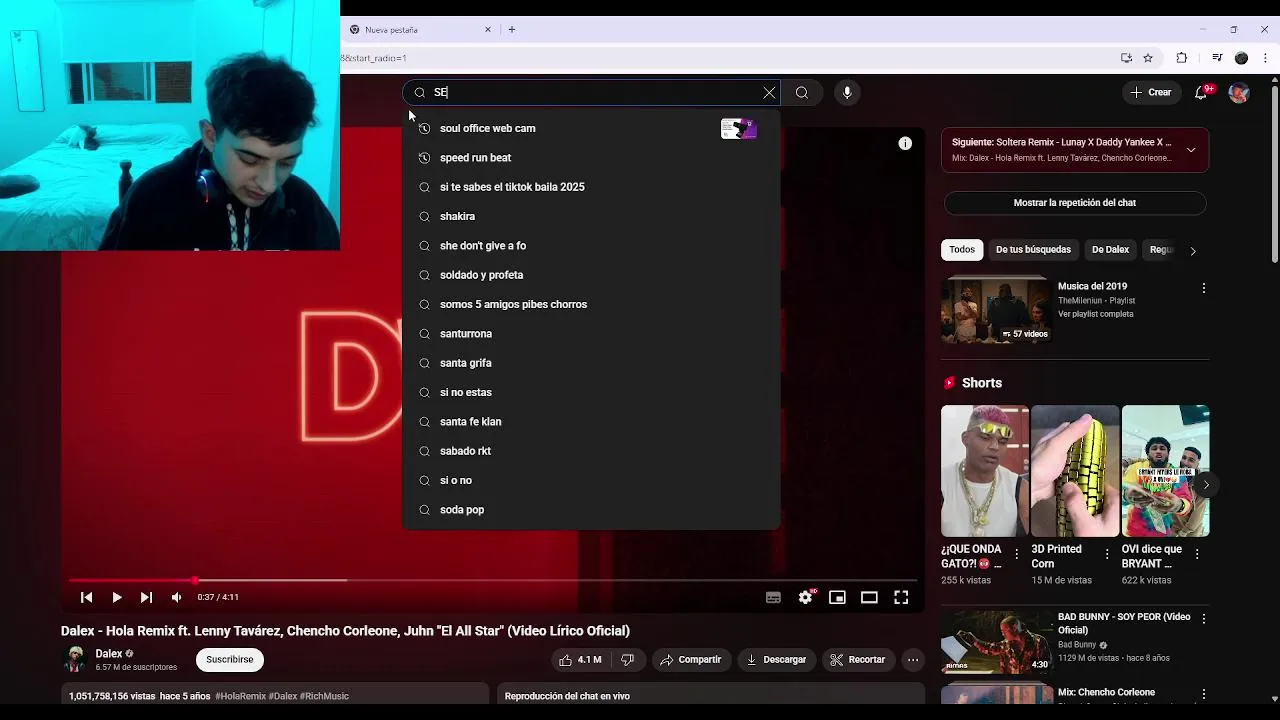Select suggestion soul office web cam
The height and width of the screenshot is (720, 1280).
click(x=591, y=128)
